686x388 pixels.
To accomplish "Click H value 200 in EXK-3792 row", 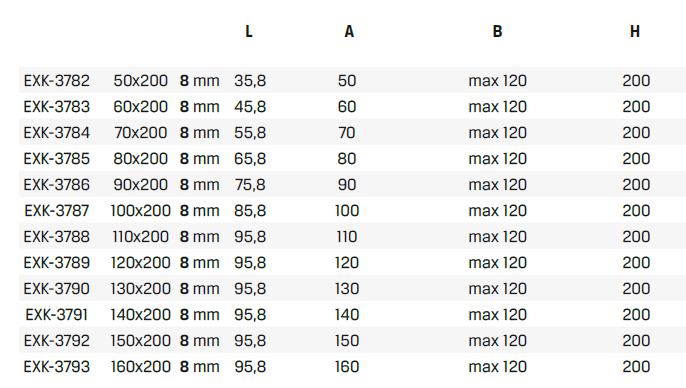I will [636, 341].
